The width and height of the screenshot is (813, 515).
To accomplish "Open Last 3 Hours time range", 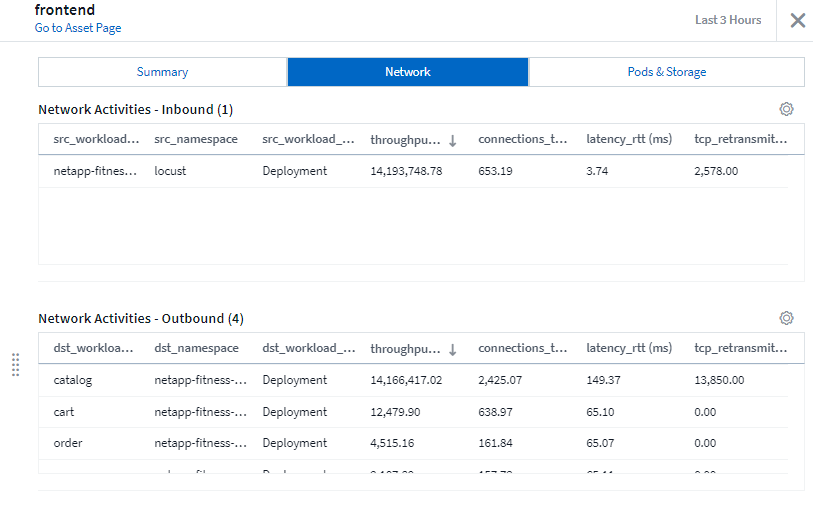I will tap(728, 20).
